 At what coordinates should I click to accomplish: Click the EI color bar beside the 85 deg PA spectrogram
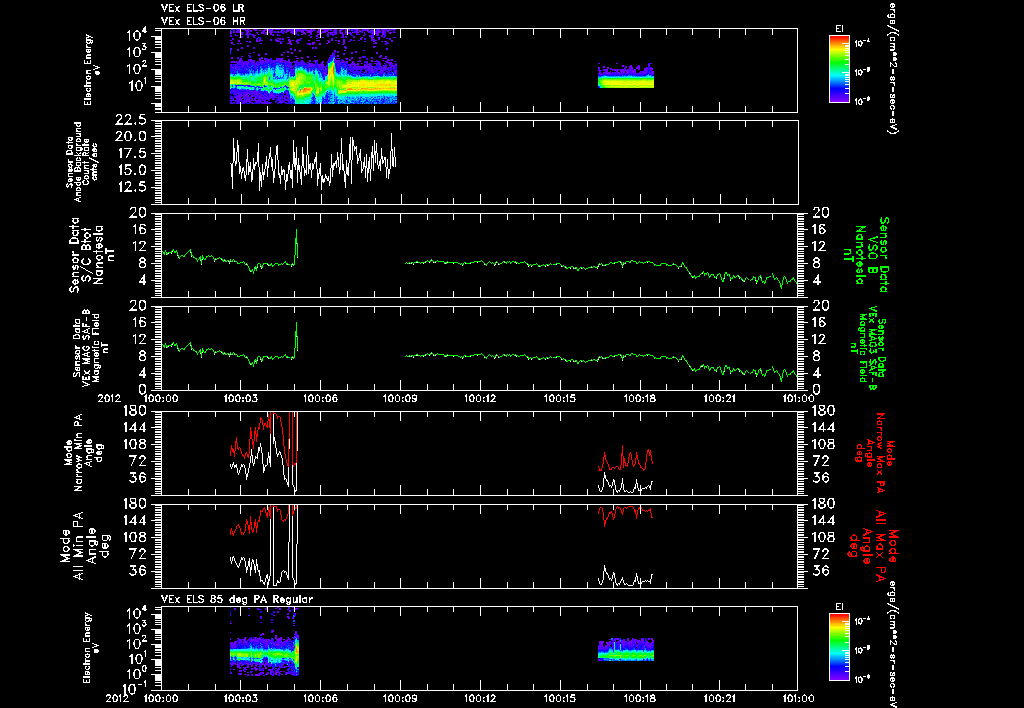click(x=839, y=647)
